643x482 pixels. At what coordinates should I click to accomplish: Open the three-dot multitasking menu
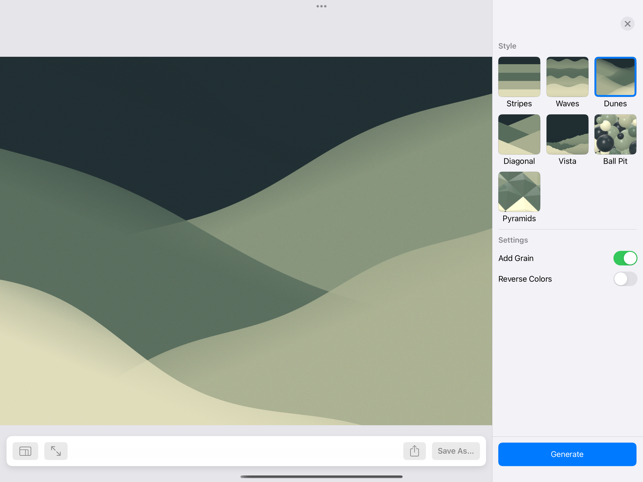[322, 6]
